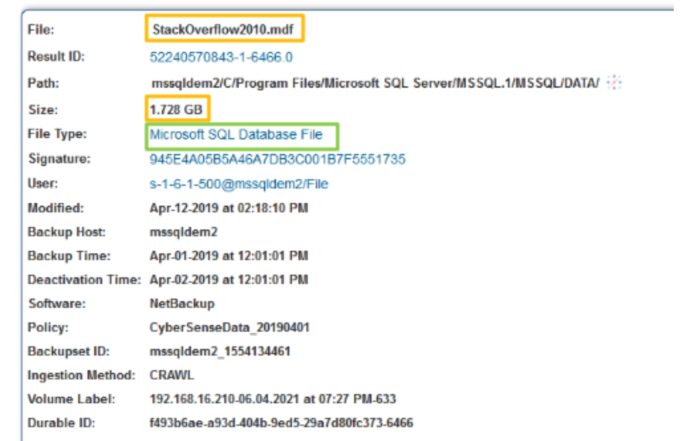Click the Signature field label
This screenshot has height=441, width=700.
(59, 159)
